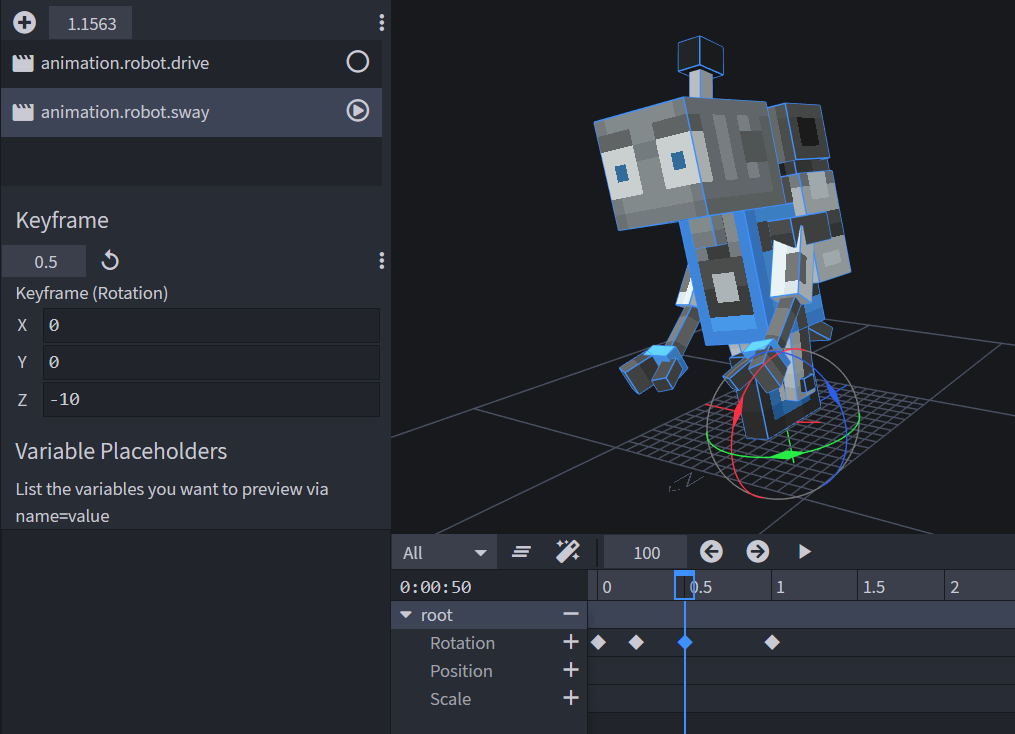
Task: Click the Z rotation value field showing -10
Action: (211, 398)
